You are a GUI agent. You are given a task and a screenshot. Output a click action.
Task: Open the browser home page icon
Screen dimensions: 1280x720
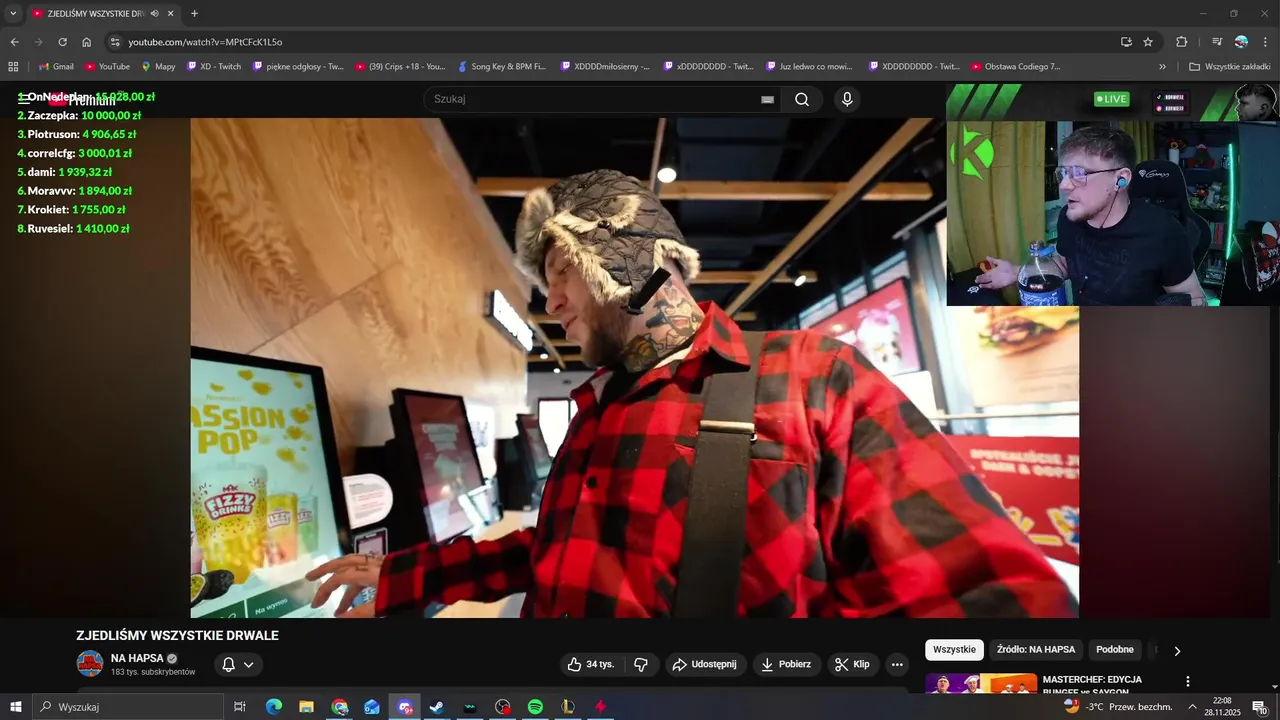coord(87,42)
